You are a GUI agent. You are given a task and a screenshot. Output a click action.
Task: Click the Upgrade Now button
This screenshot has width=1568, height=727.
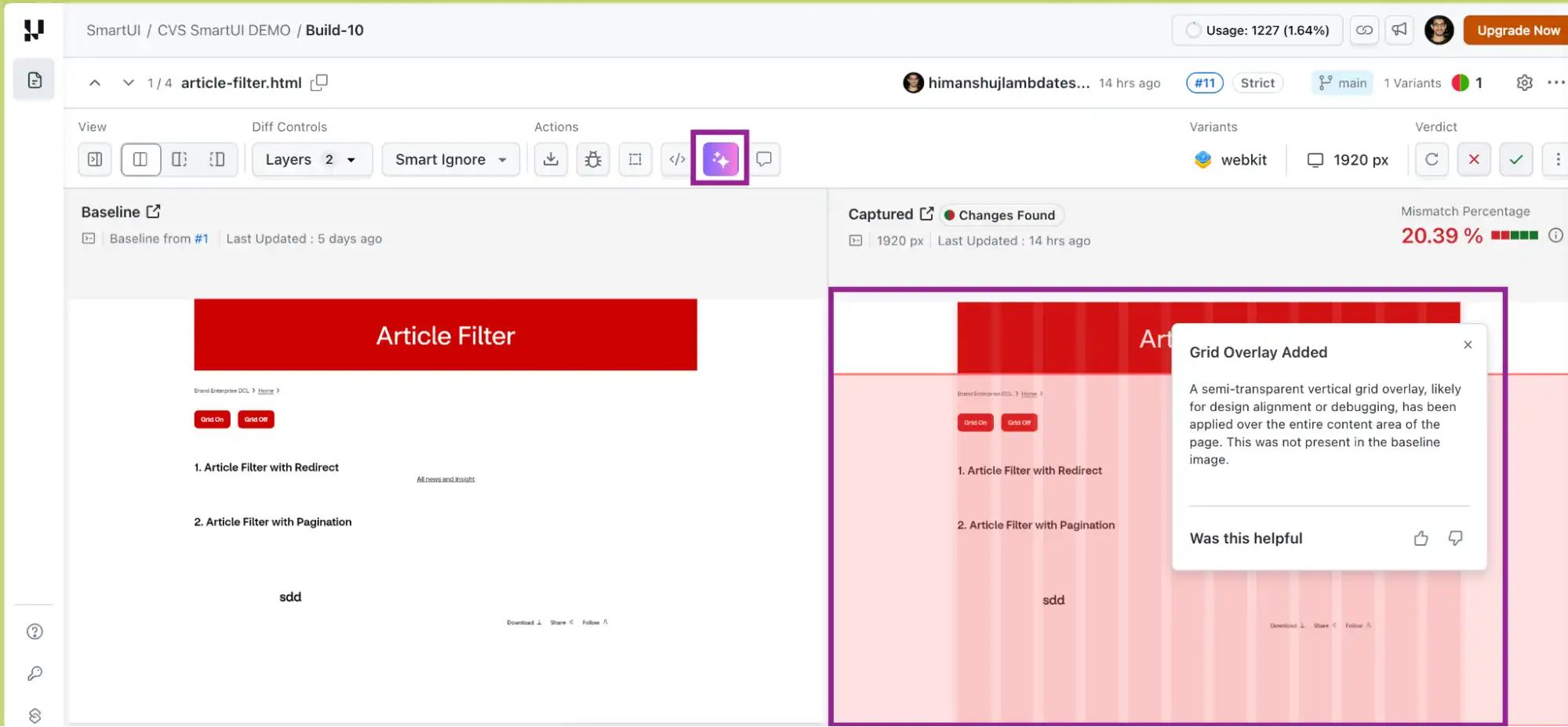tap(1515, 30)
